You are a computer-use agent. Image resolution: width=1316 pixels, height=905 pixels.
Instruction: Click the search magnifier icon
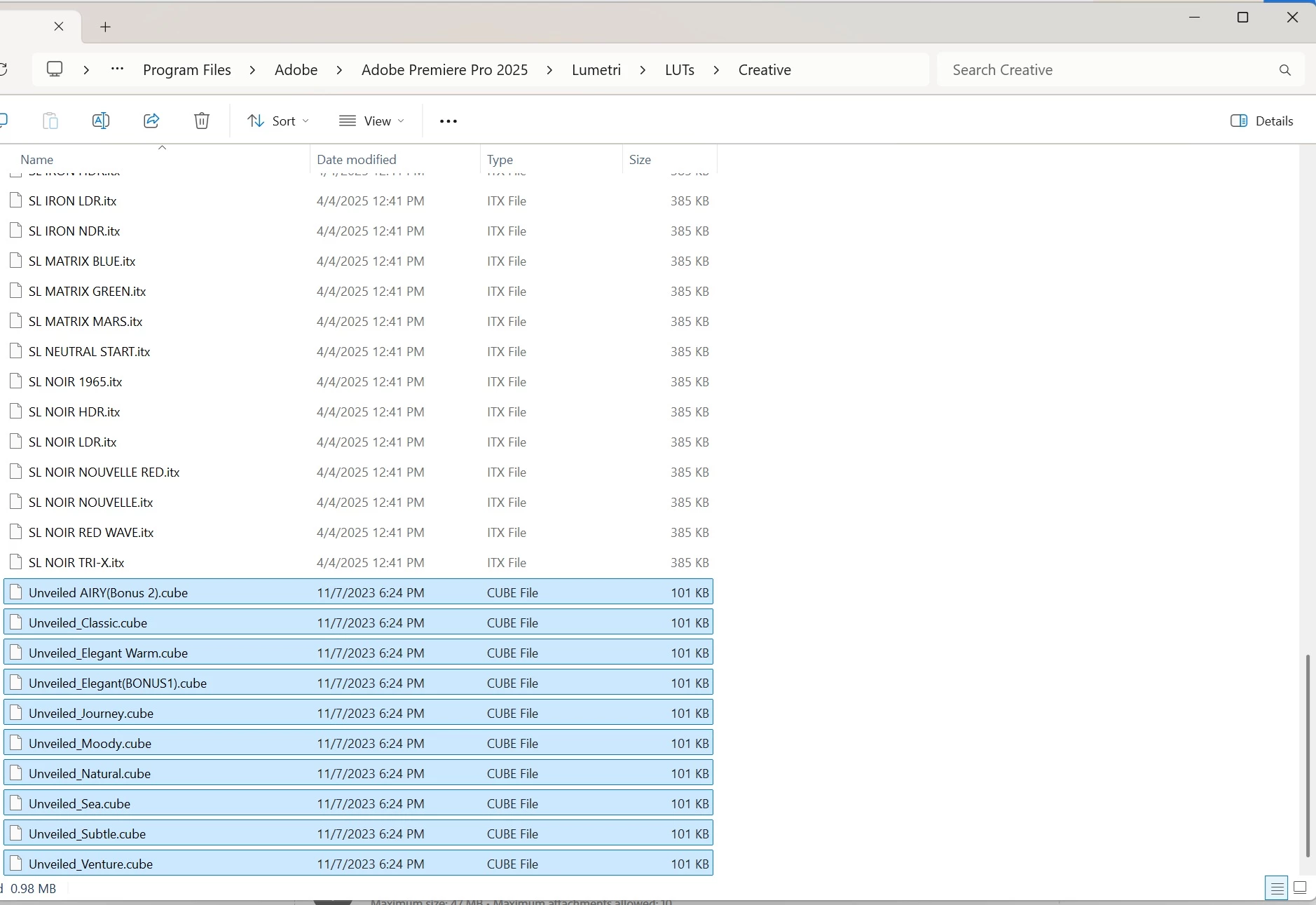click(1285, 70)
